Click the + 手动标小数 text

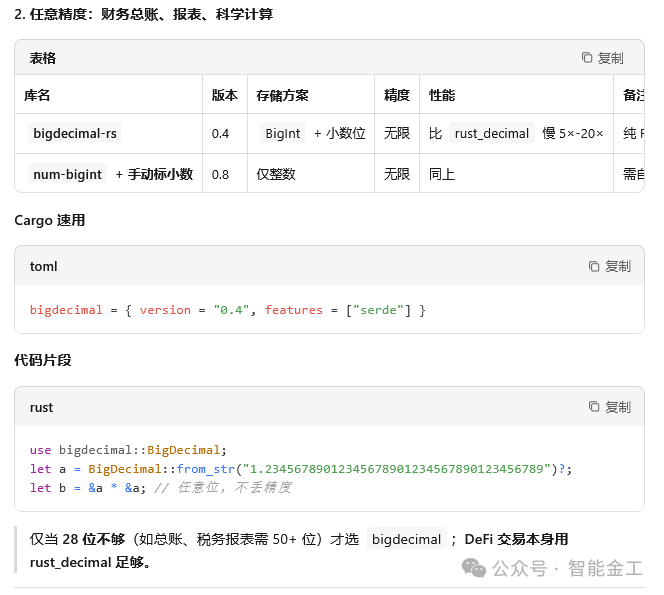point(154,174)
